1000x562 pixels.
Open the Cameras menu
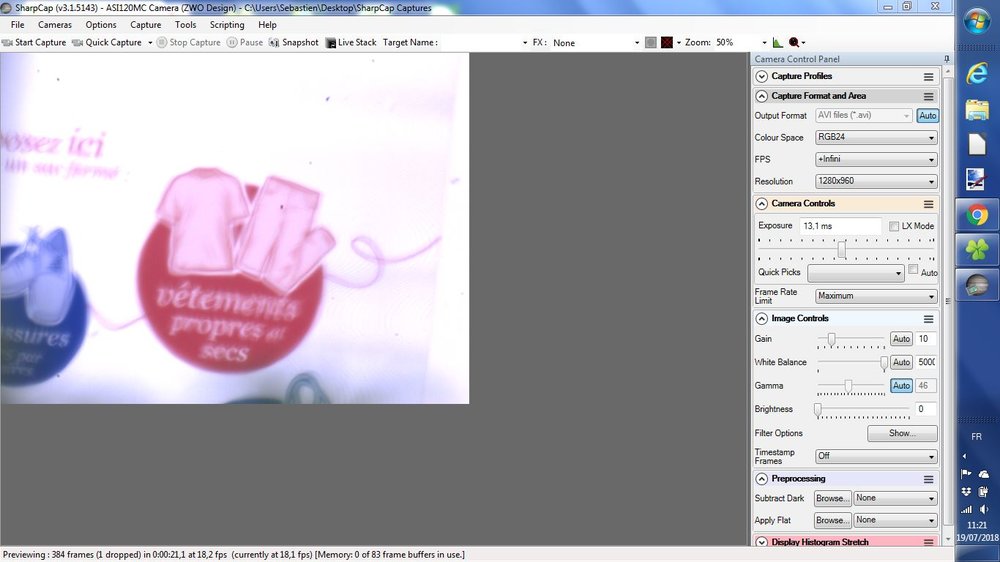[55, 25]
